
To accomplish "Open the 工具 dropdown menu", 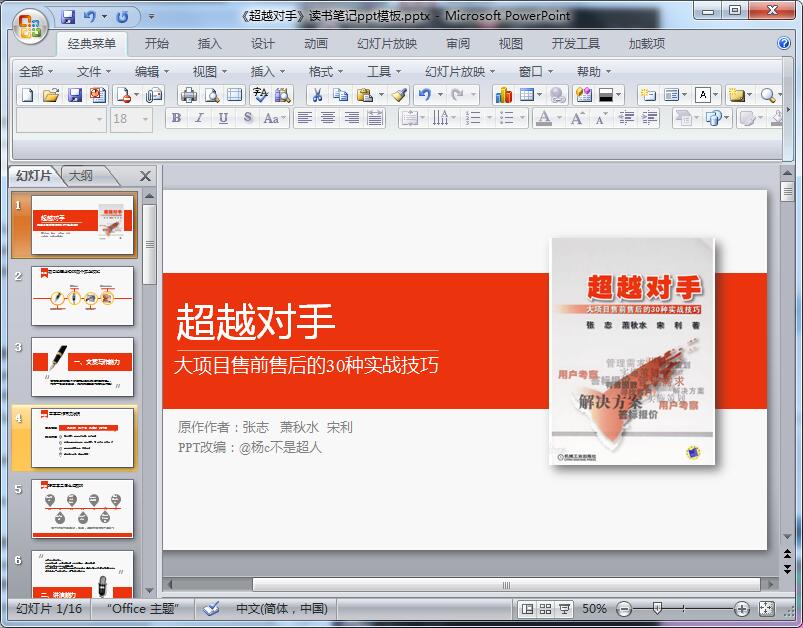I will (384, 72).
